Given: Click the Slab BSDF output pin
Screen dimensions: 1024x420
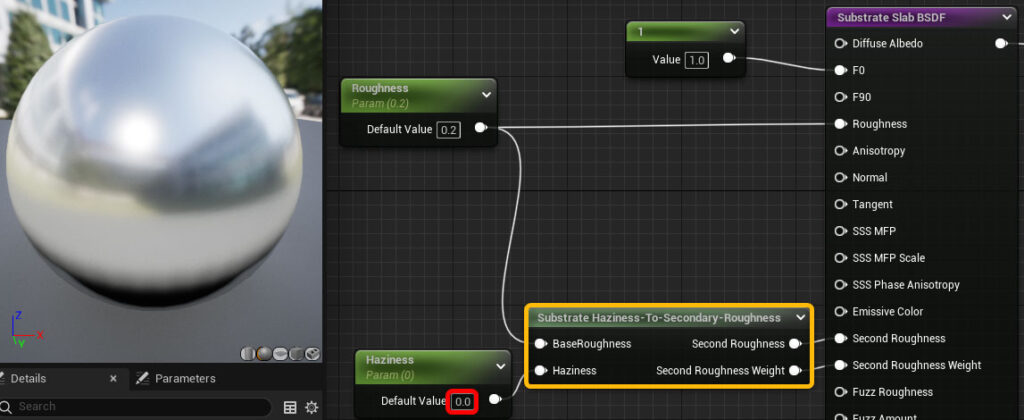Looking at the screenshot, I should [1001, 44].
